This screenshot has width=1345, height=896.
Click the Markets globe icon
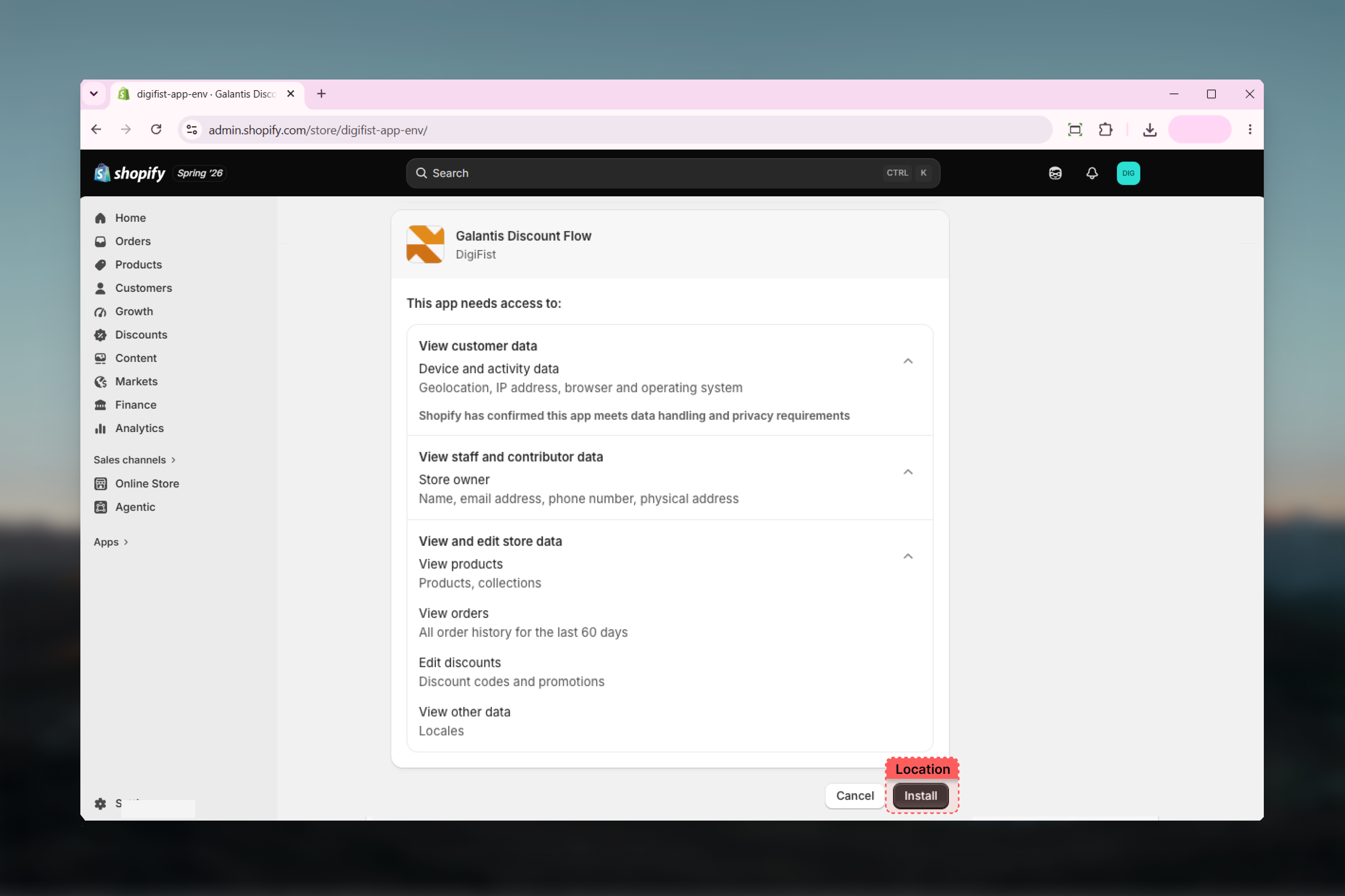pos(100,382)
